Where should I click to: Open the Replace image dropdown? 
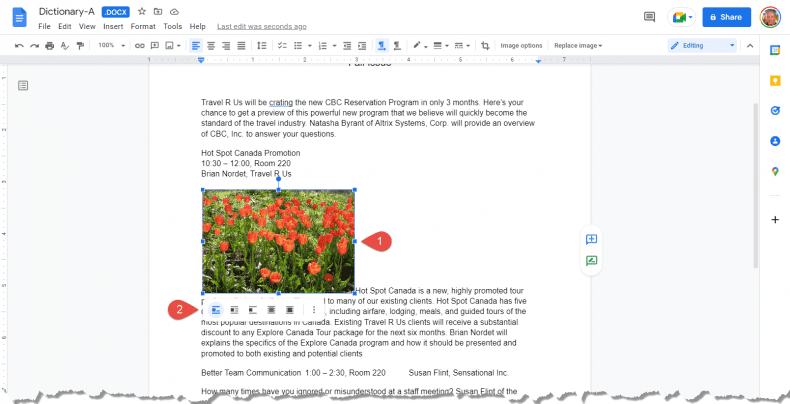click(578, 46)
